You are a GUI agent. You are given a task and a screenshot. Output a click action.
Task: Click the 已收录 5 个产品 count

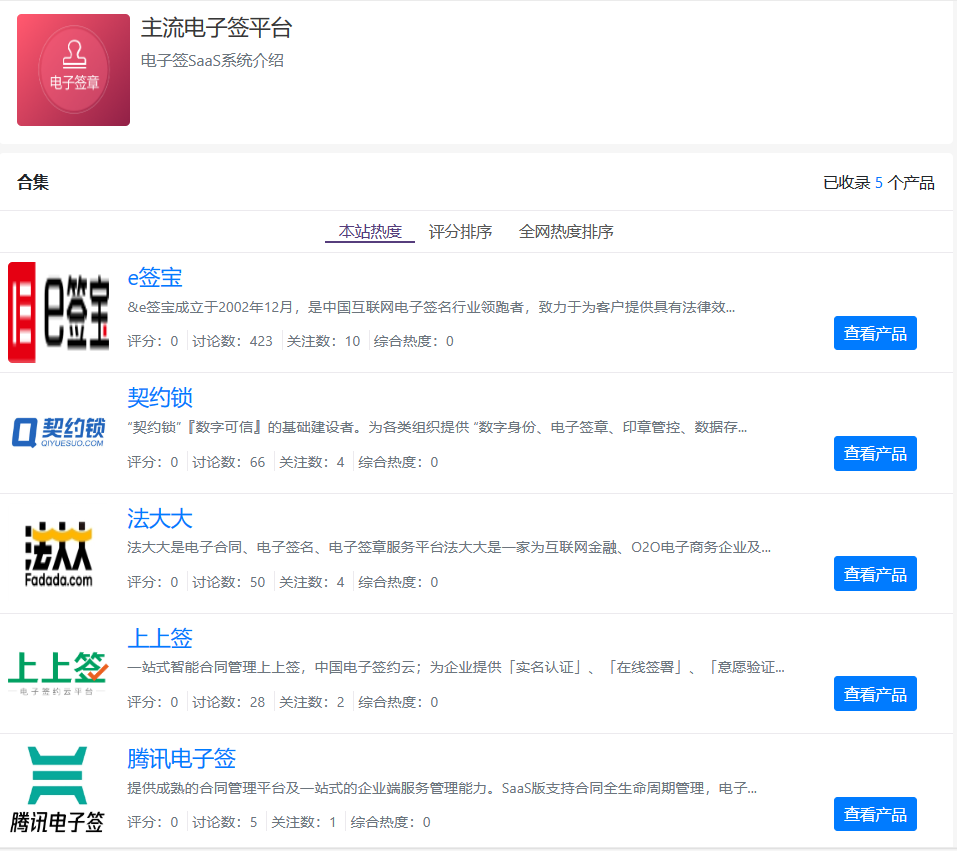[879, 183]
